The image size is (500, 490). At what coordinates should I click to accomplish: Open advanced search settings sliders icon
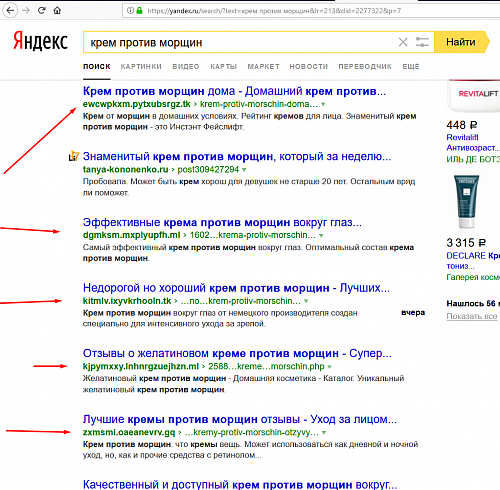point(422,42)
